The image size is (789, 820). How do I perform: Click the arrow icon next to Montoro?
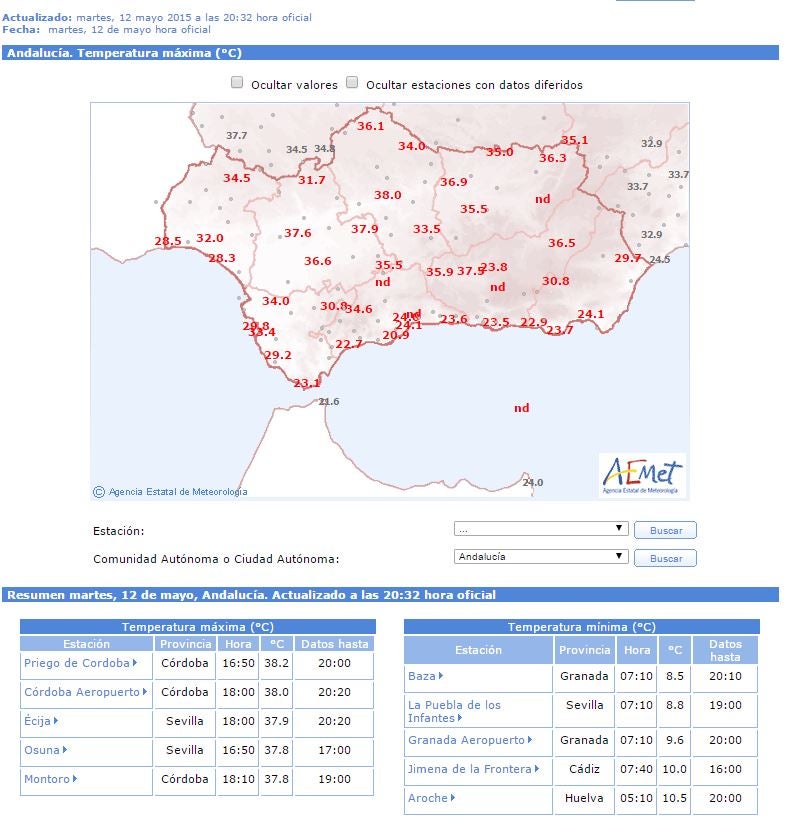(75, 779)
